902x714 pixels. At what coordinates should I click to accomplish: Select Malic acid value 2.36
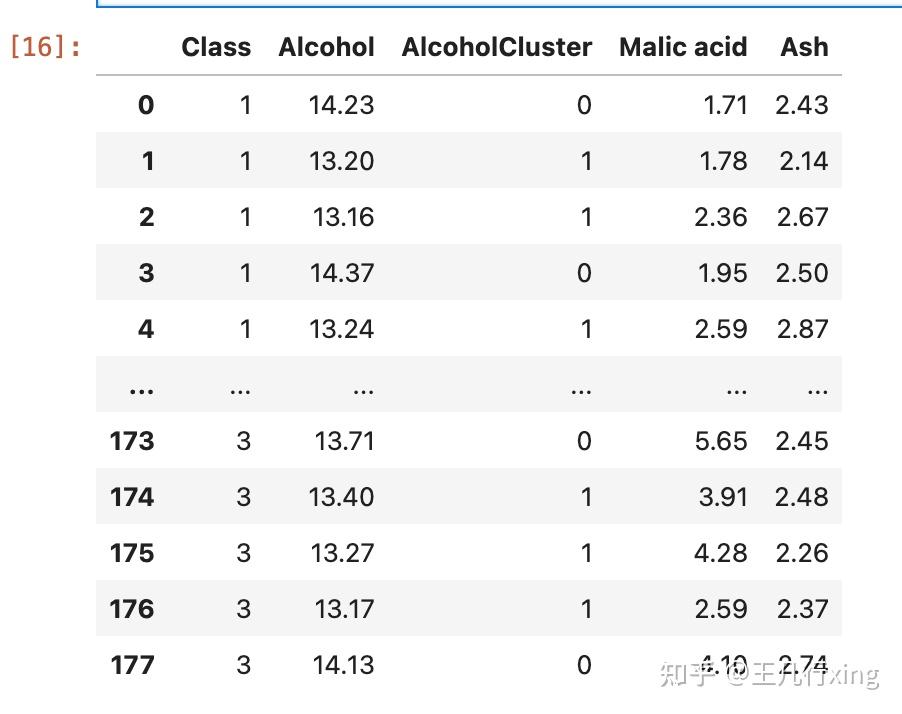coord(720,217)
